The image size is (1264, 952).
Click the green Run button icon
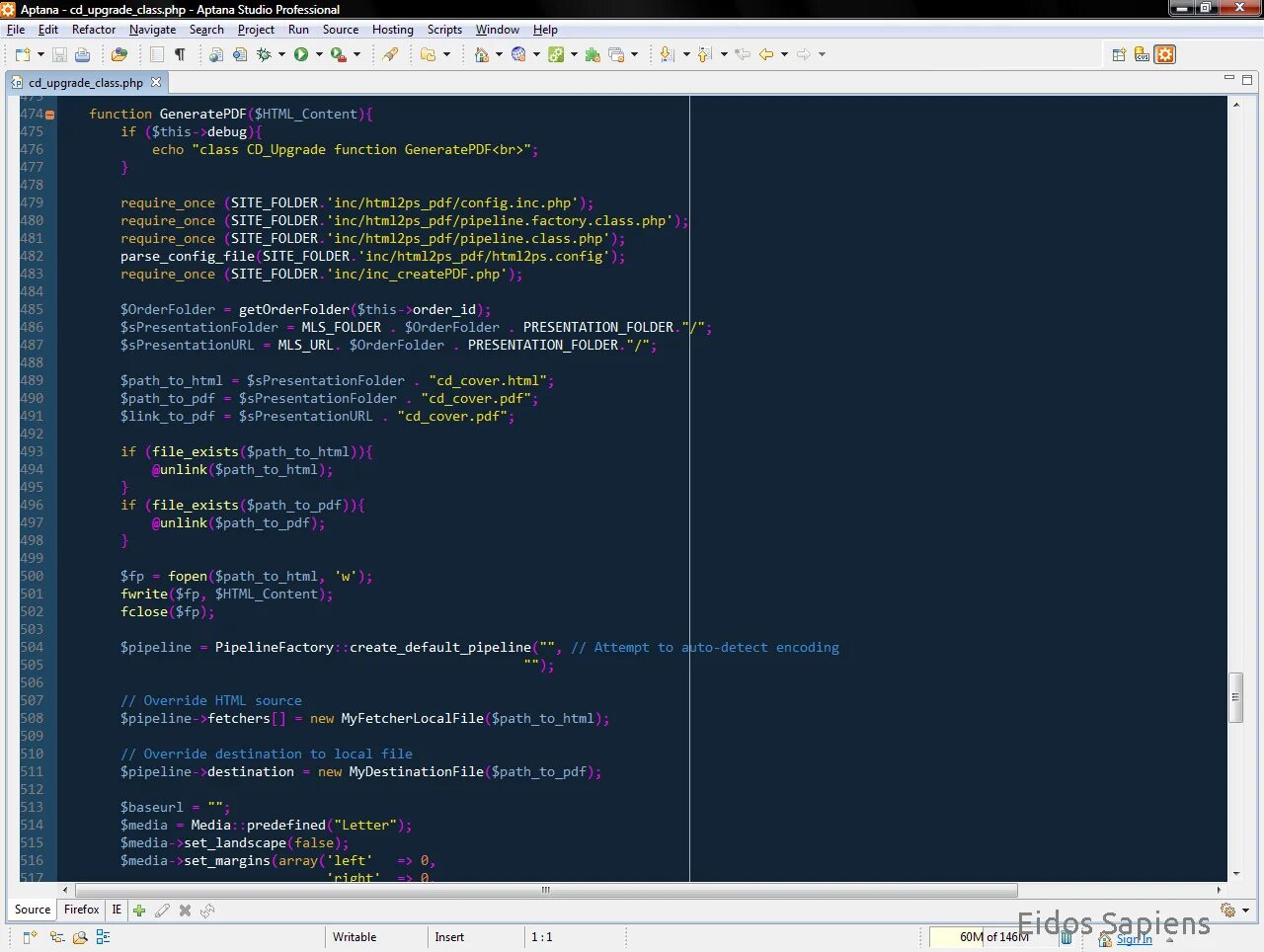pos(301,54)
